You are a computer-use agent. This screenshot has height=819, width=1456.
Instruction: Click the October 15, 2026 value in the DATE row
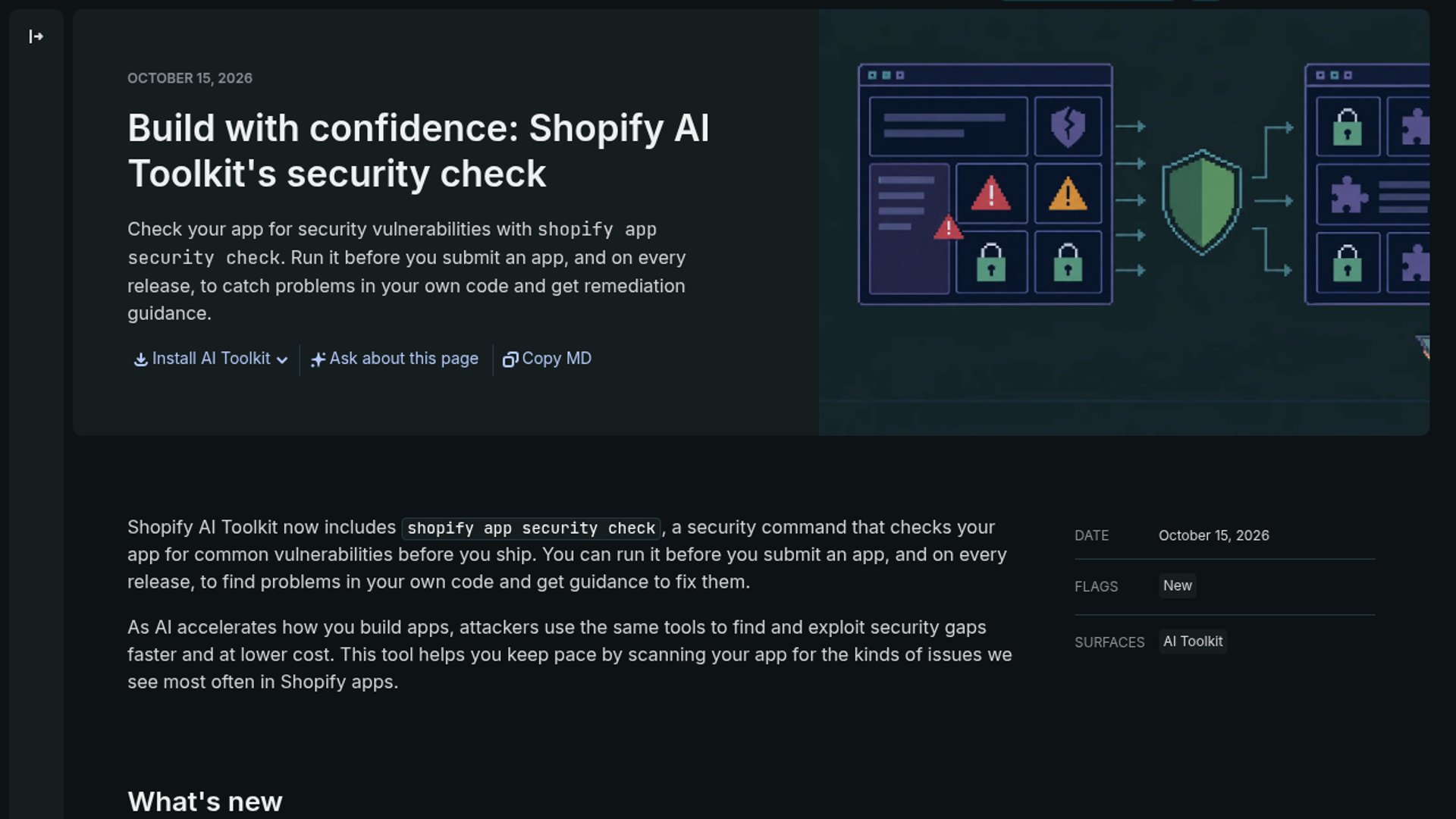pyautogui.click(x=1213, y=535)
